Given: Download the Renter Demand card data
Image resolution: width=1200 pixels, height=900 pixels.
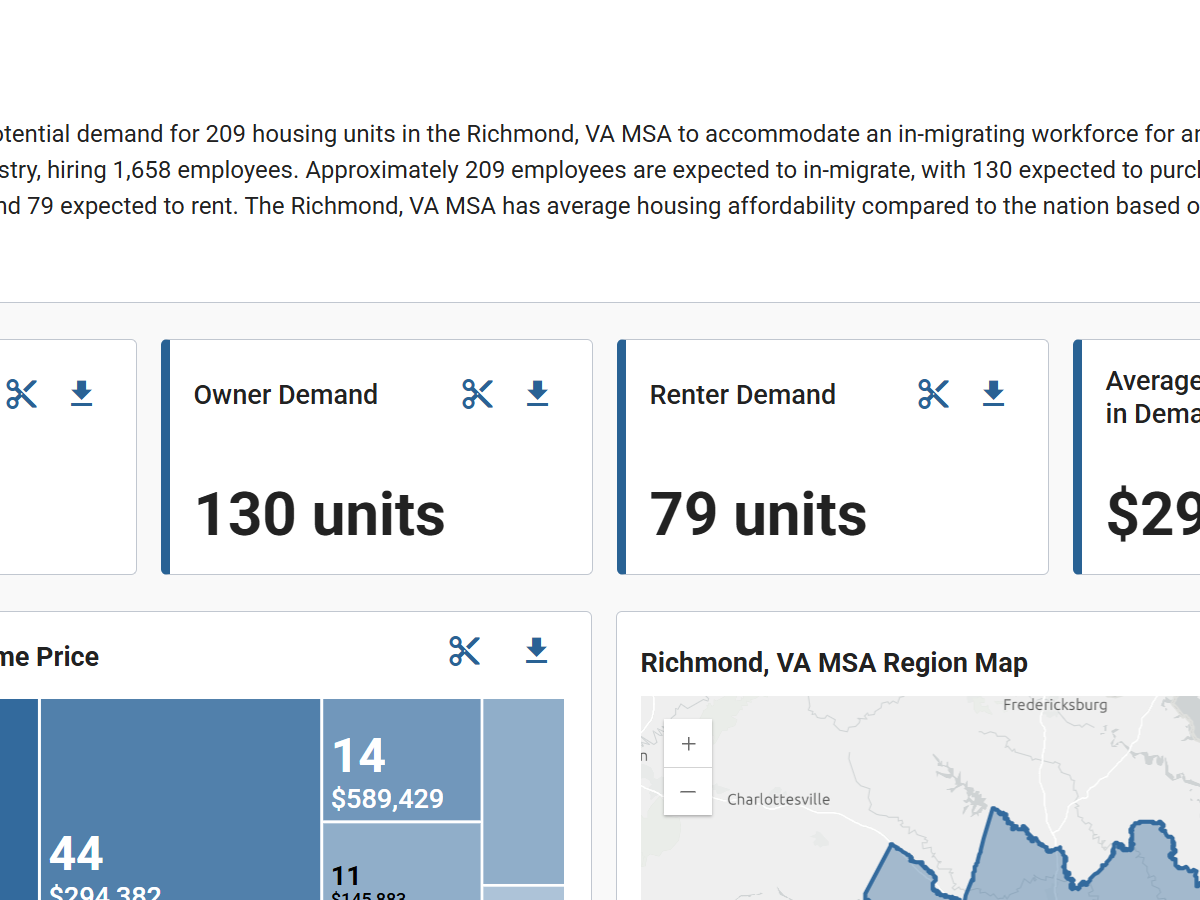Looking at the screenshot, I should tap(993, 394).
